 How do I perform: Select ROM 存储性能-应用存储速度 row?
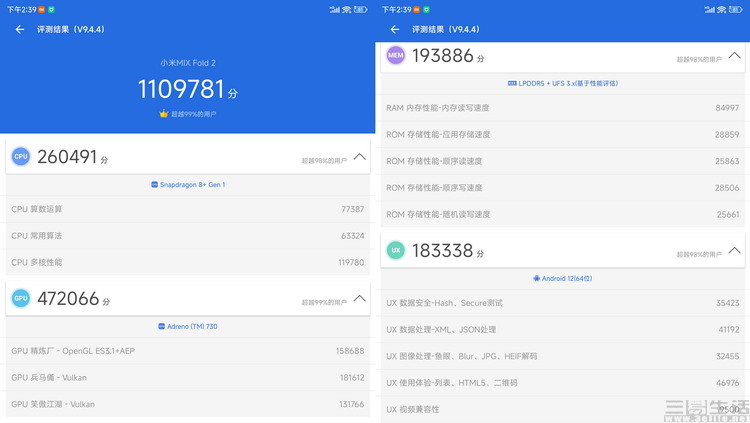(562, 134)
